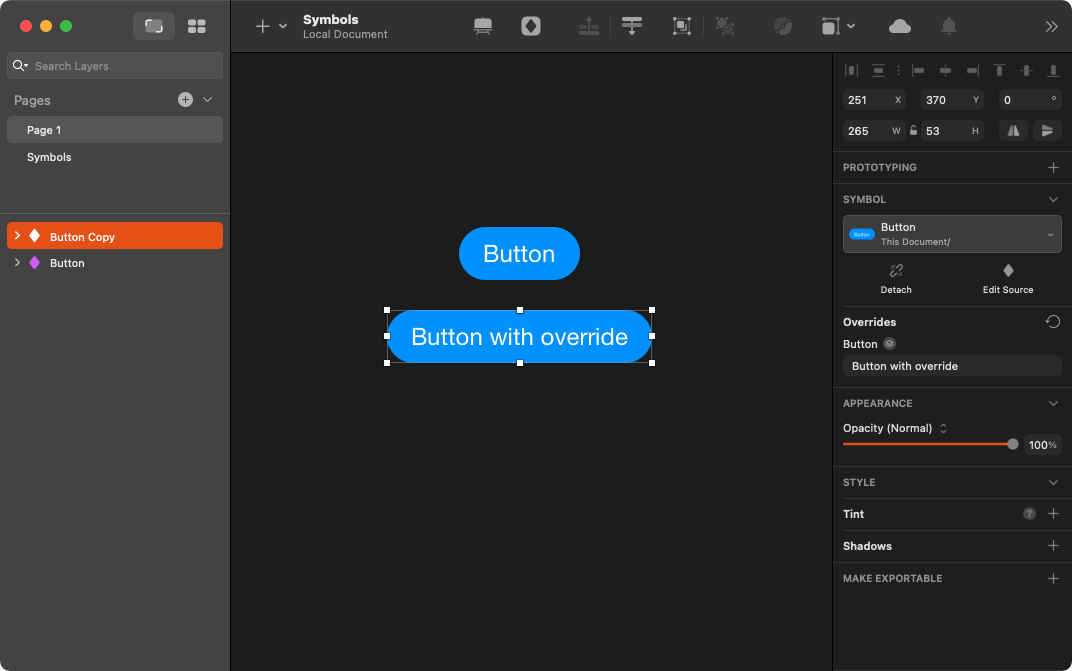Click the Button symbol on canvas
This screenshot has width=1072, height=671.
[x=520, y=254]
